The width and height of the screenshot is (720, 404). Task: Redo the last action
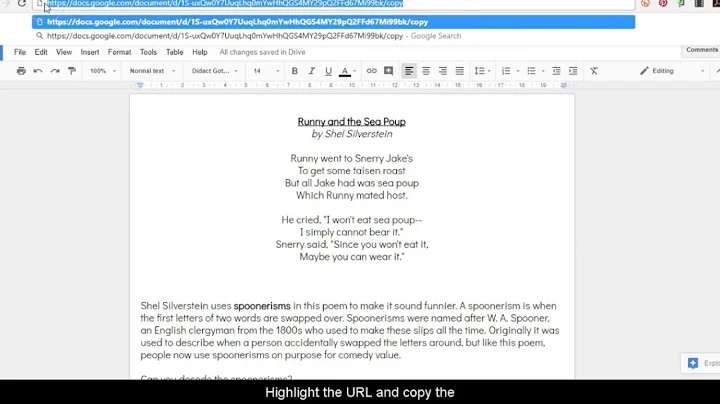pyautogui.click(x=55, y=71)
